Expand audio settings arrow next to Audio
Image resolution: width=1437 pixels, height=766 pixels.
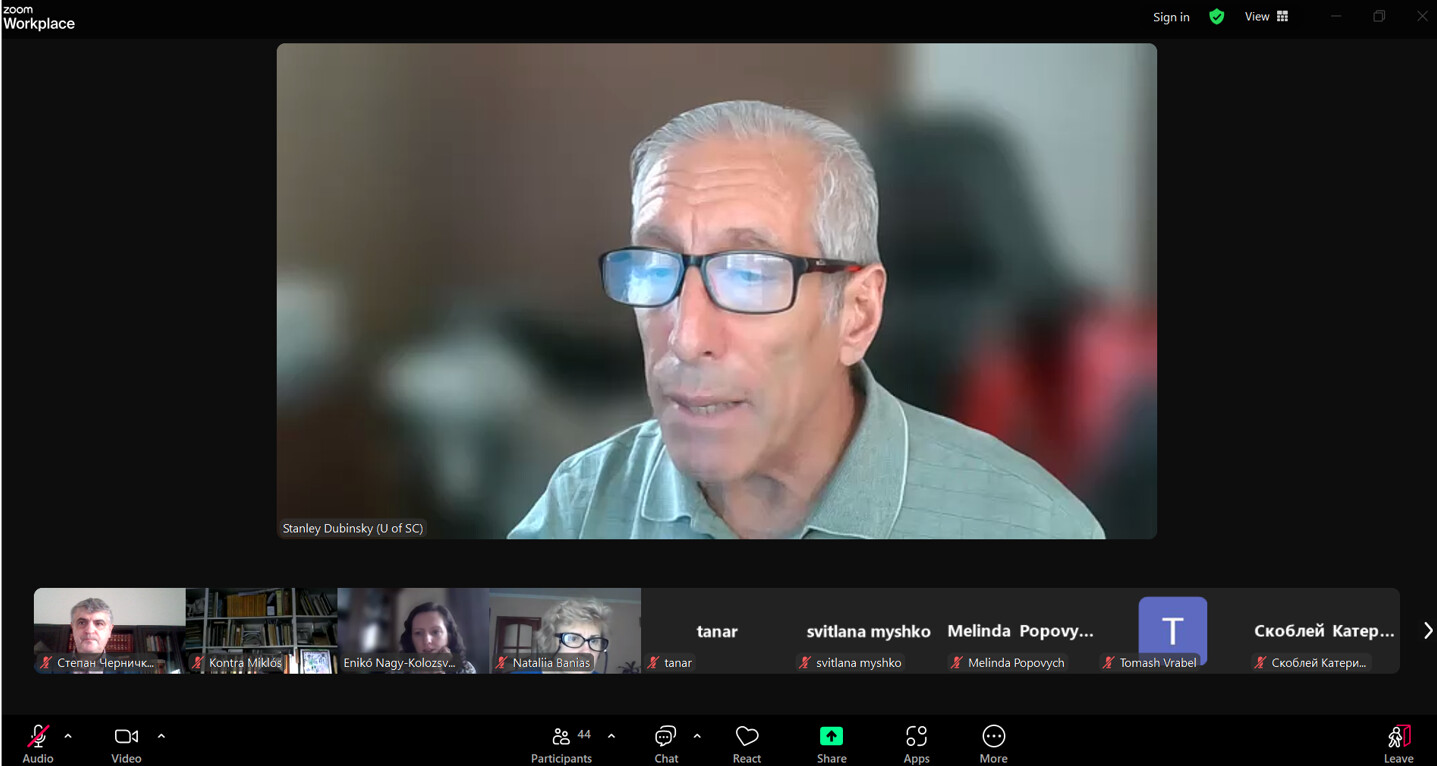68,736
